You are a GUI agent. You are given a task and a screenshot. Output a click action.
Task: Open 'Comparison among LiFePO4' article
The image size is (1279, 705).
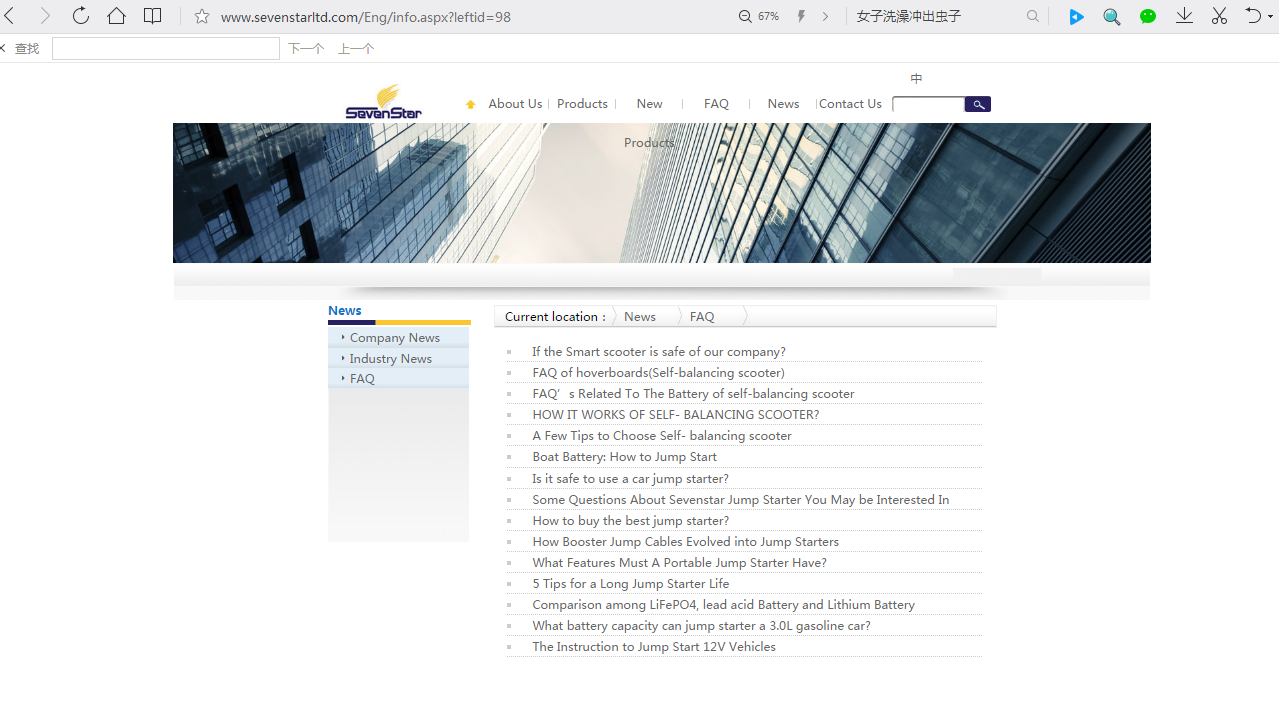click(x=723, y=605)
